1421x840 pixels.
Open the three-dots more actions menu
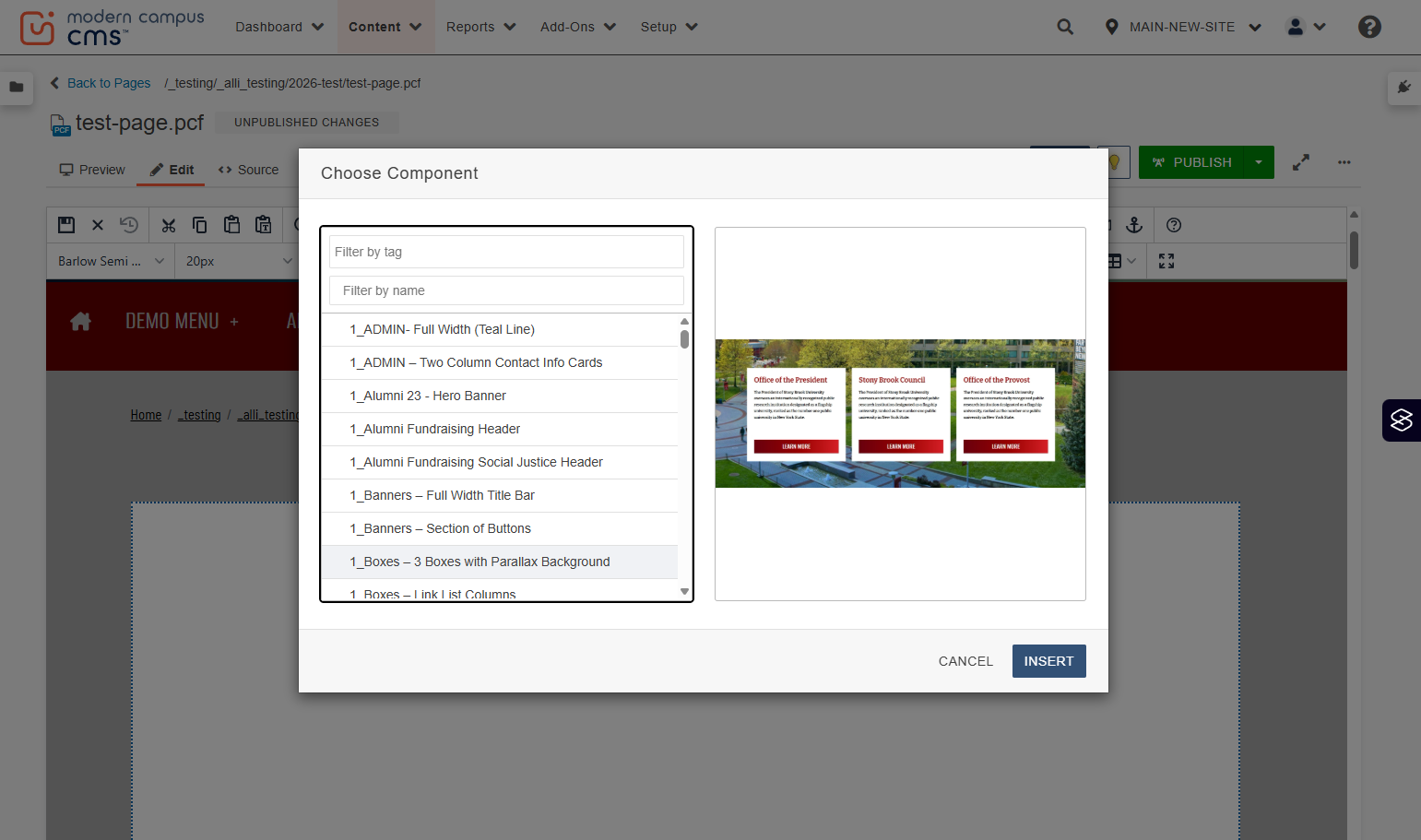(x=1344, y=162)
